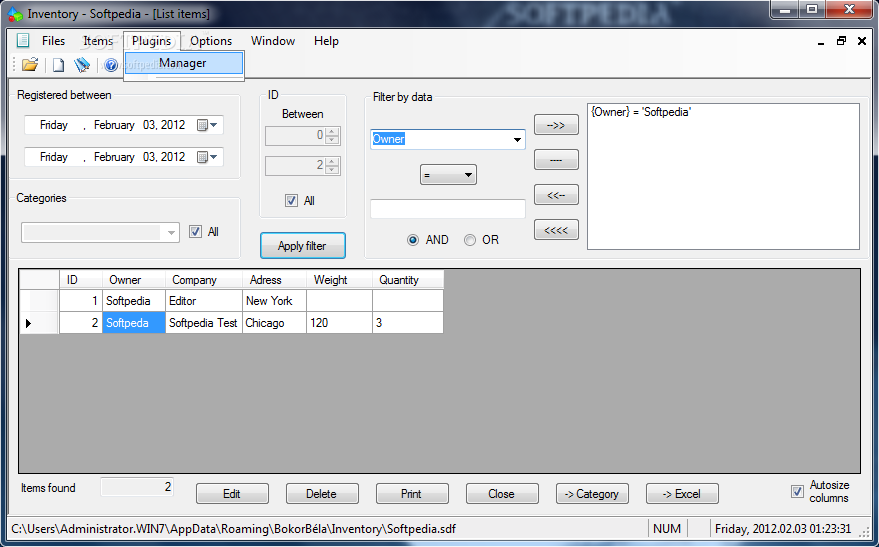Select the row 2 arrow indicator header
This screenshot has width=879, height=547.
(39, 323)
